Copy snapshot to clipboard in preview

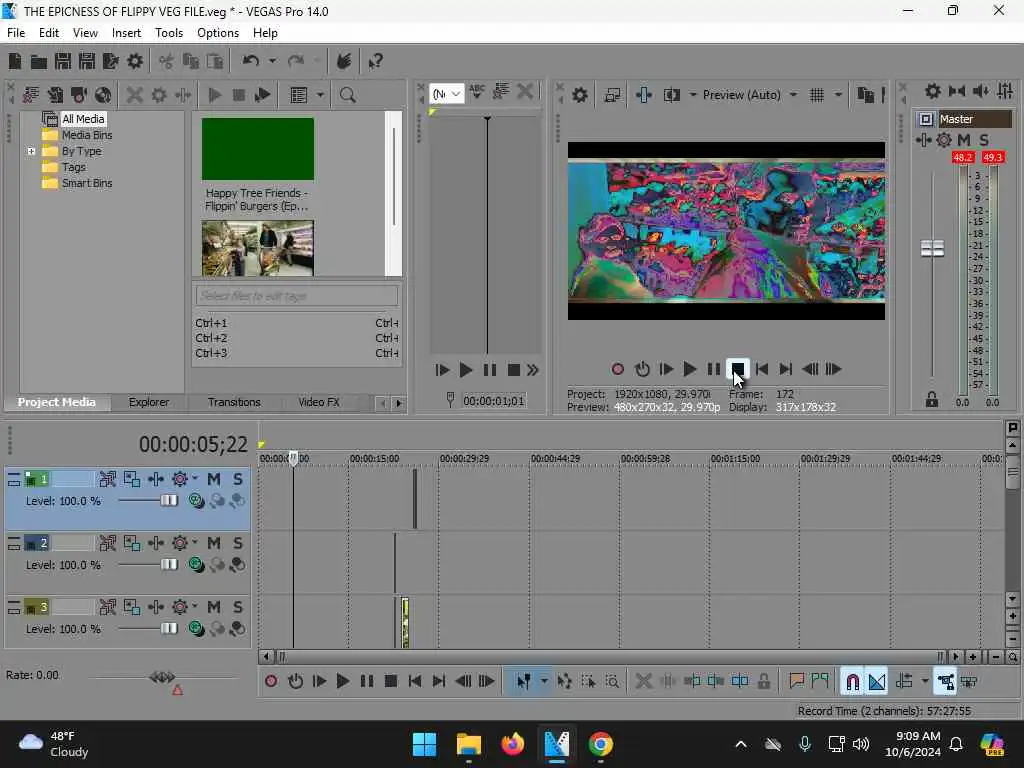(865, 95)
